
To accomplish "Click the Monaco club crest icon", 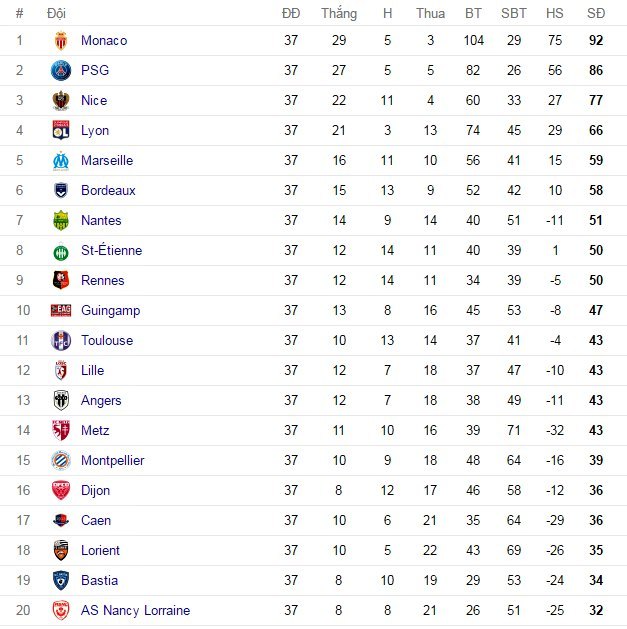I will click(61, 41).
